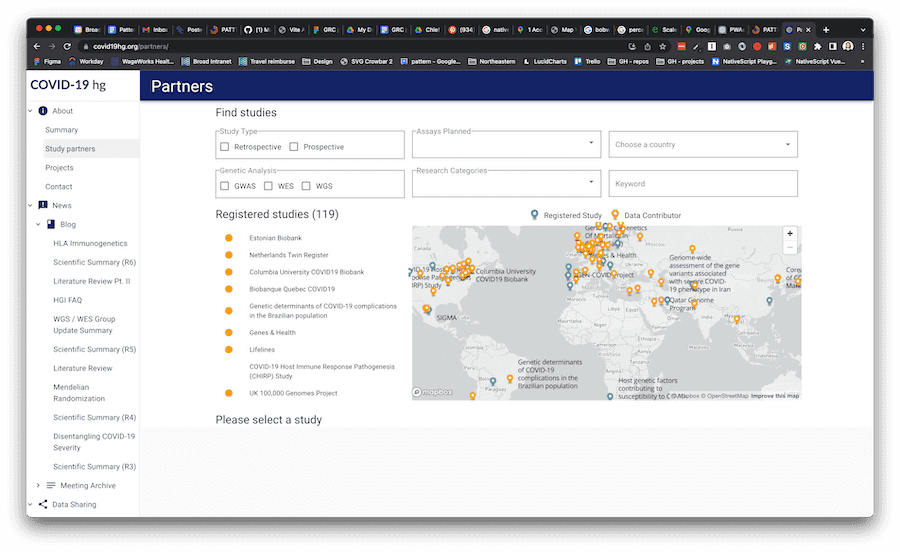Switch to the GitHub (1) M browser tab

click(257, 30)
